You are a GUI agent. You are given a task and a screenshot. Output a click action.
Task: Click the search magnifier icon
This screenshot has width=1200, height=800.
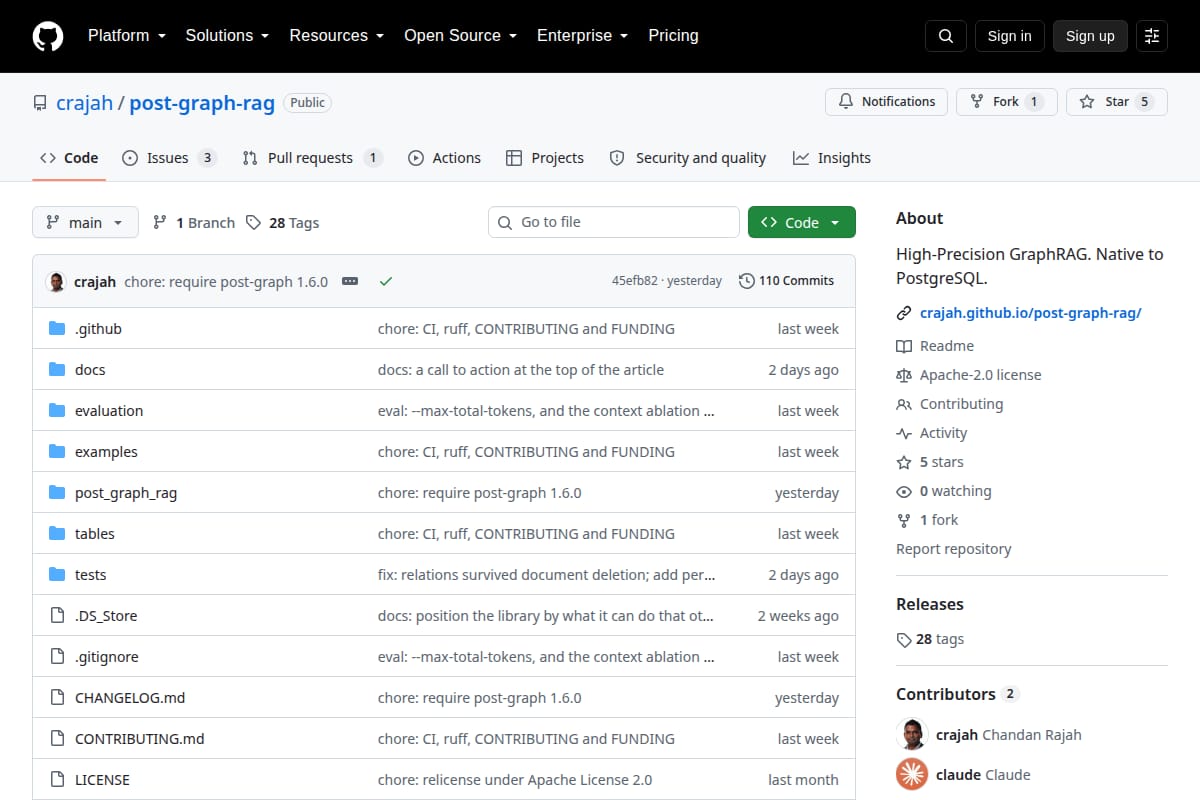point(946,36)
